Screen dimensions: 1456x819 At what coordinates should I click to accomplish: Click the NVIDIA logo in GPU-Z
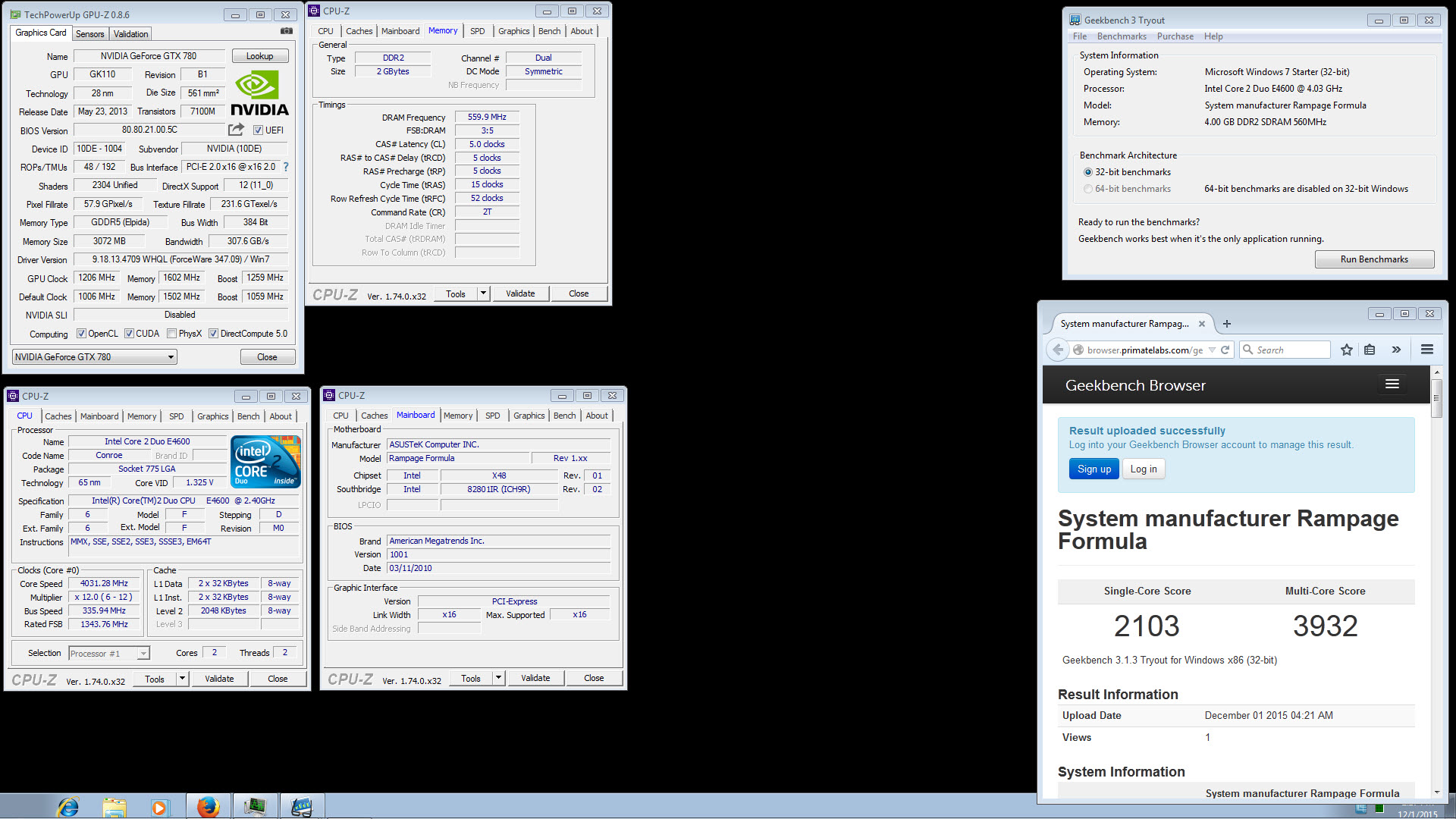pos(259,94)
